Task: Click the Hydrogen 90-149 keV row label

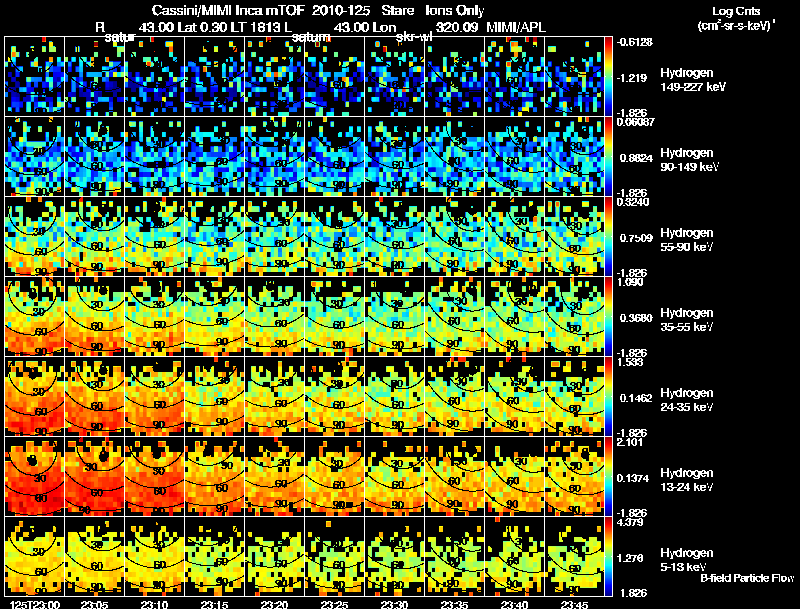Action: click(689, 160)
